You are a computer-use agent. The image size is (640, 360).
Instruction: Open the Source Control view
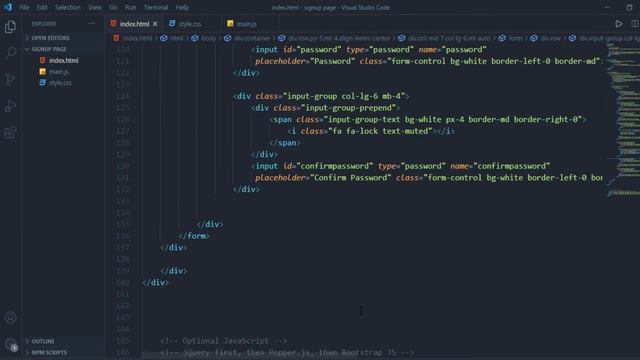tap(10, 79)
